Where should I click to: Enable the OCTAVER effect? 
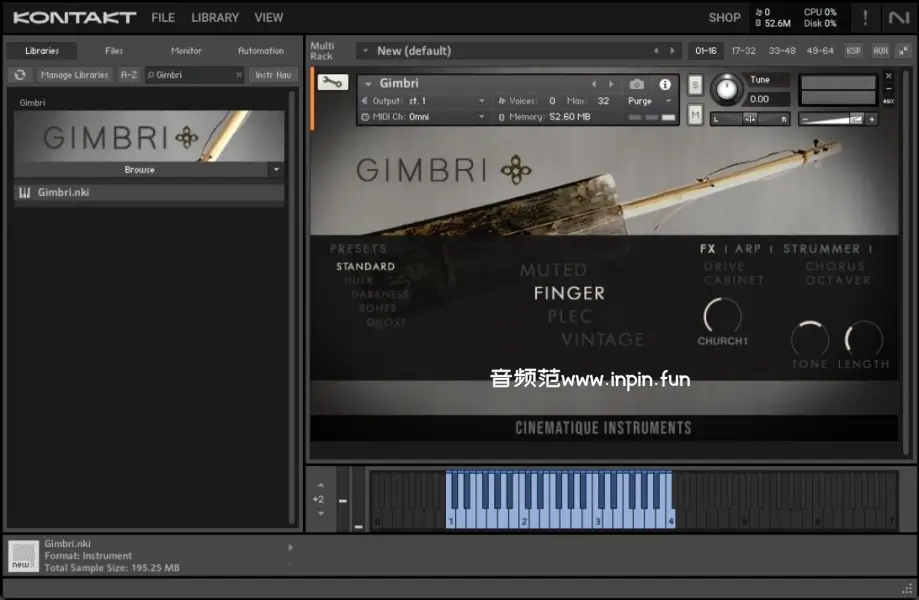pos(838,280)
